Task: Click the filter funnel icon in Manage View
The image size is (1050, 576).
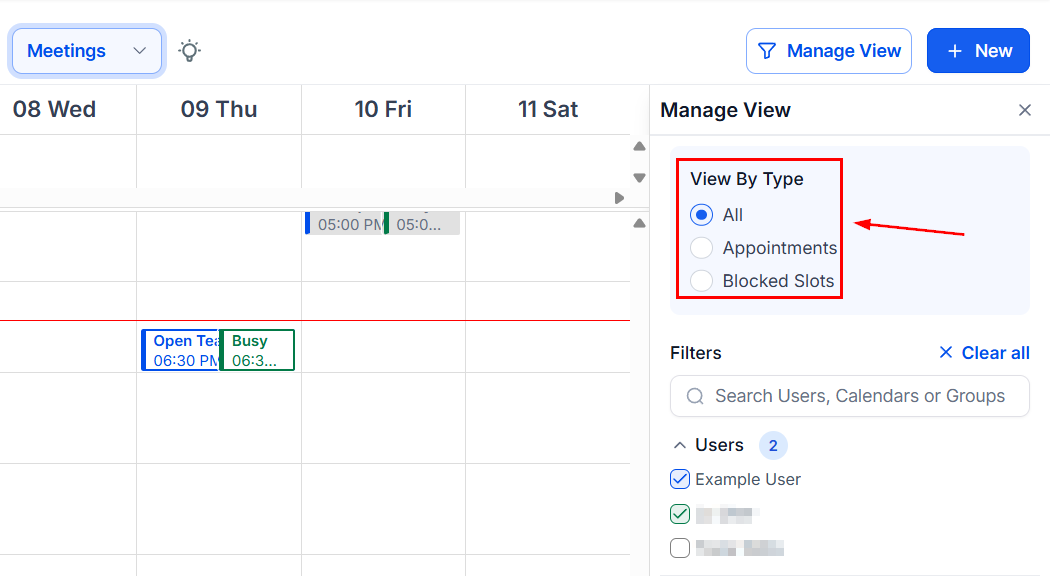Action: 767,51
